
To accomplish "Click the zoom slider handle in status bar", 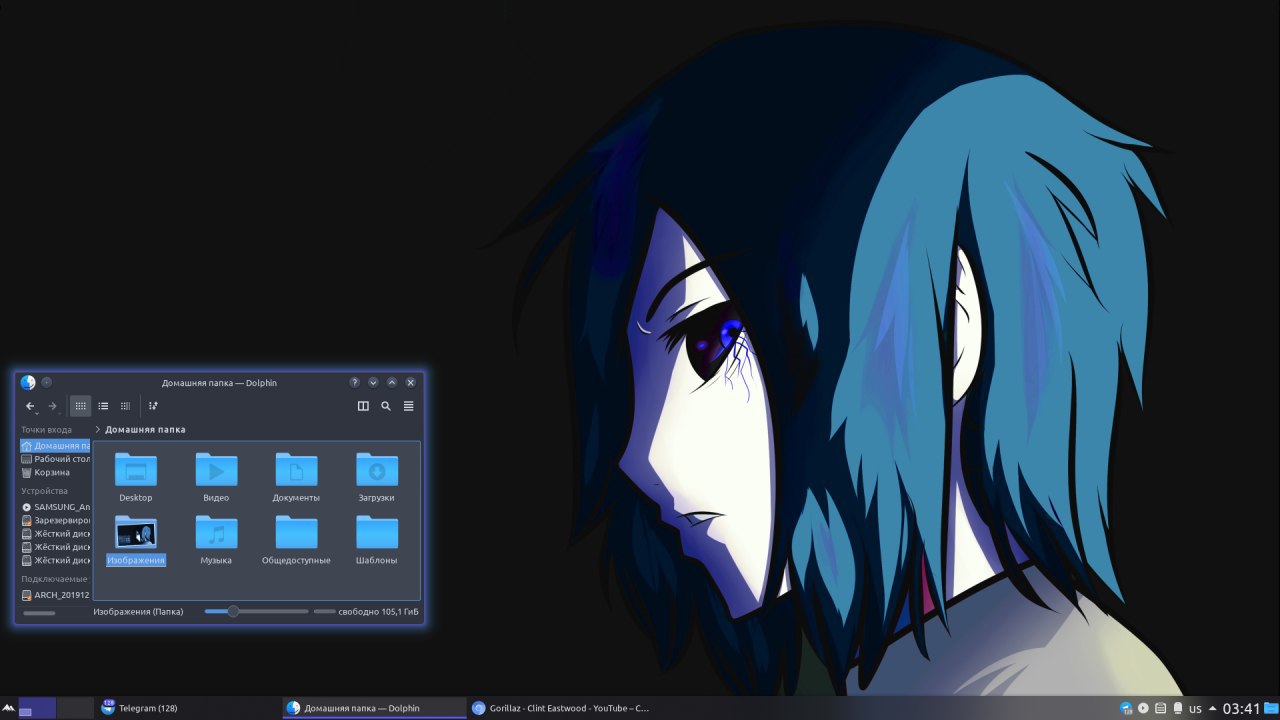I will (233, 611).
